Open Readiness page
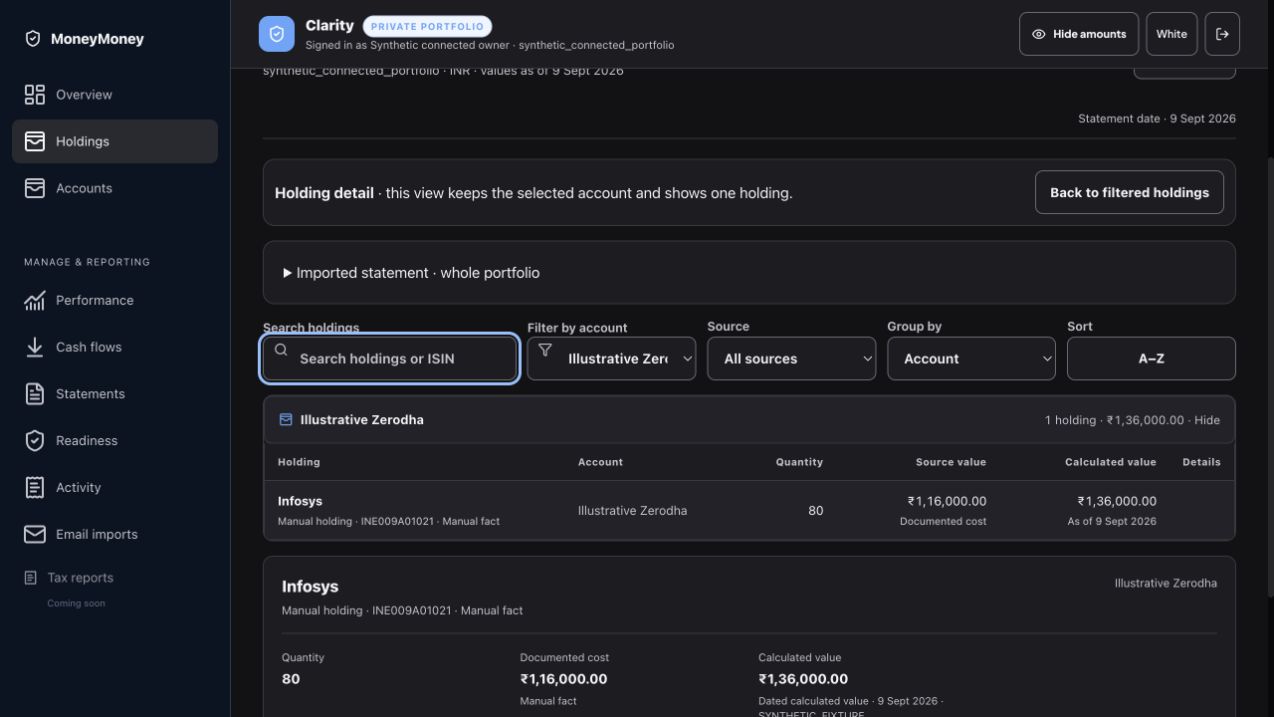The width and height of the screenshot is (1274, 717). 115,440
